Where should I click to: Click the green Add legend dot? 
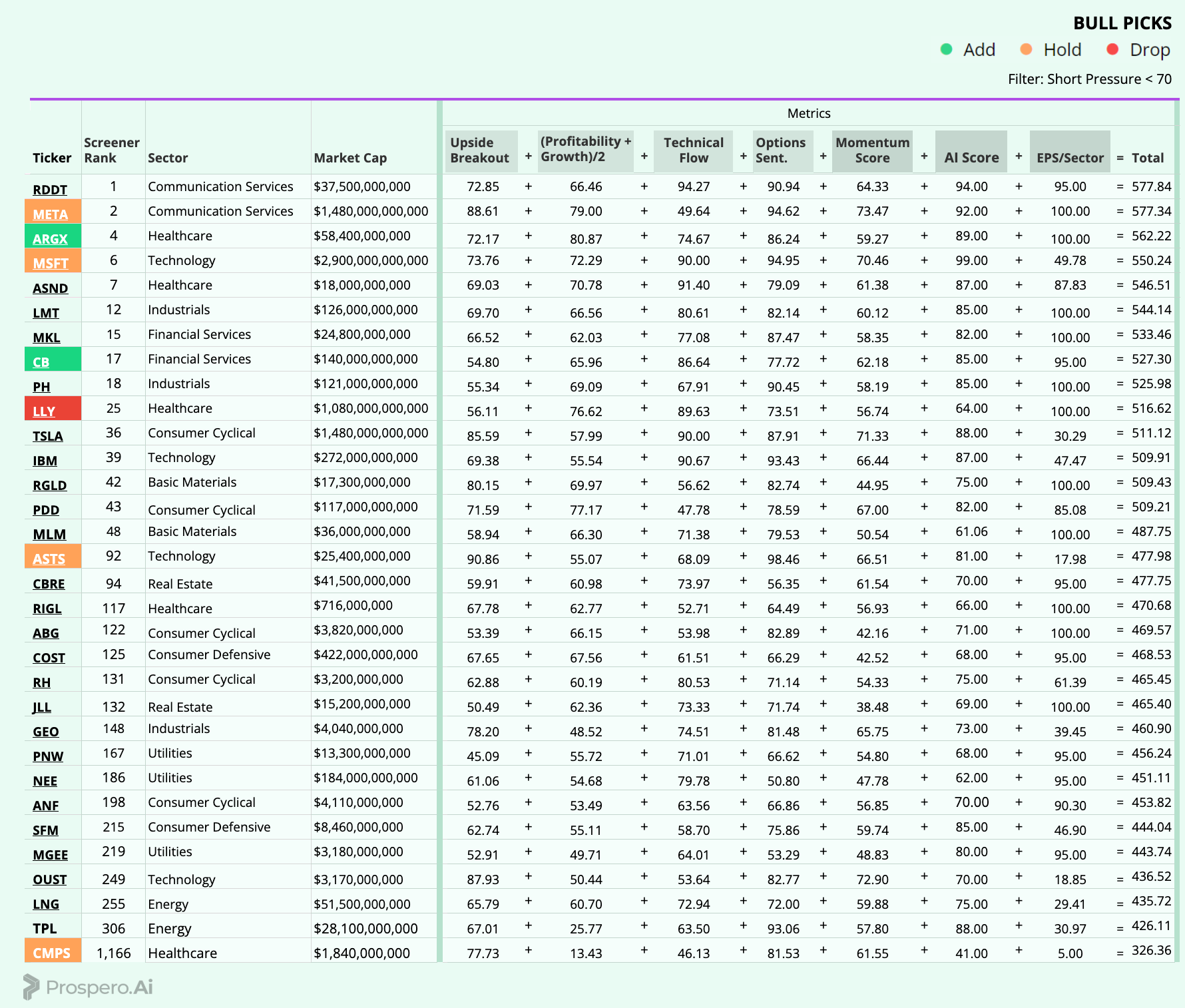(946, 49)
